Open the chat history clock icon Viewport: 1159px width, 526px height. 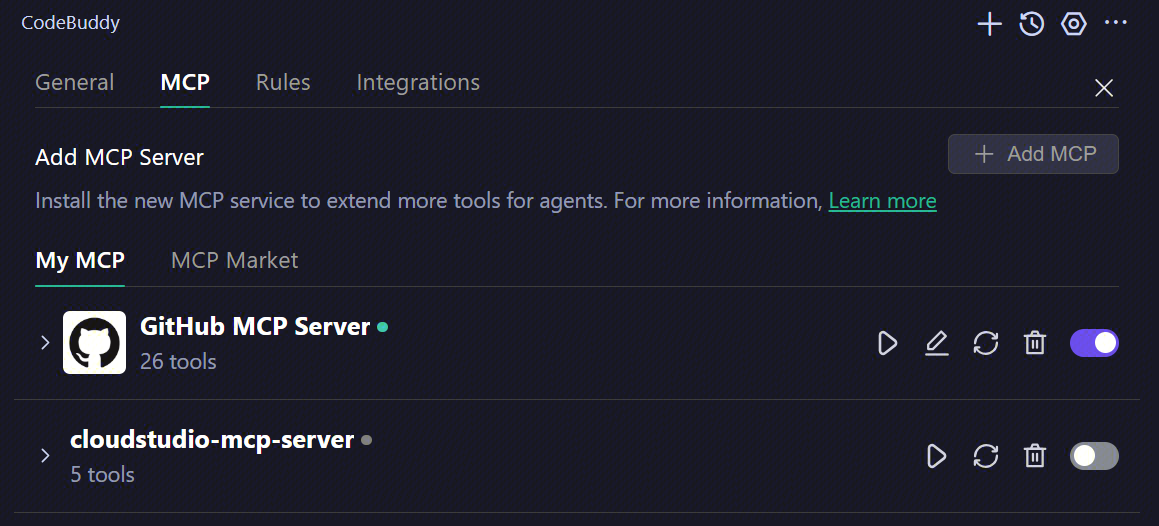[1031, 24]
